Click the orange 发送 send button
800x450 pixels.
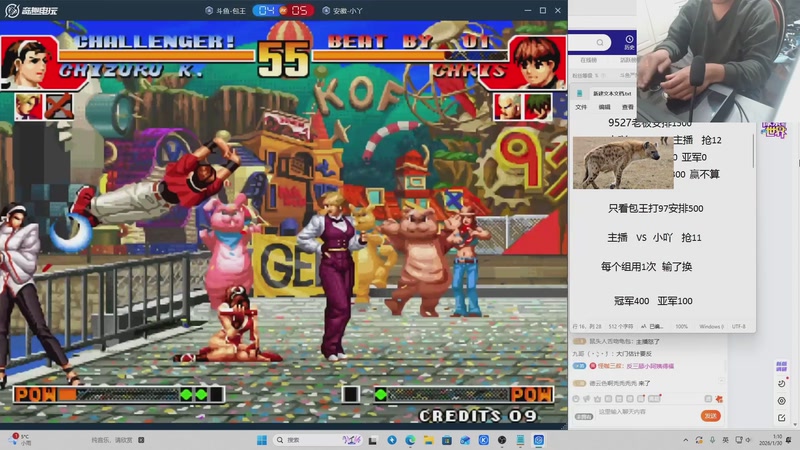[x=711, y=416]
